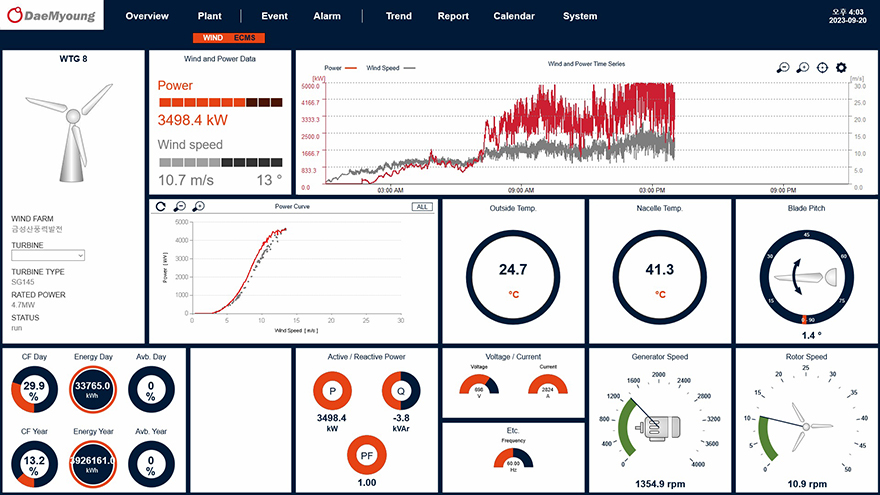
Task: Click the Power Curve scatter plot area
Action: (x=296, y=268)
